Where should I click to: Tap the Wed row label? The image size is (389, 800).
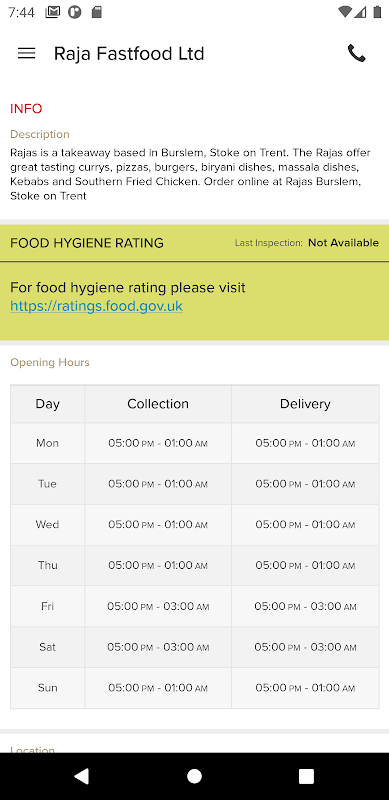coord(47,525)
